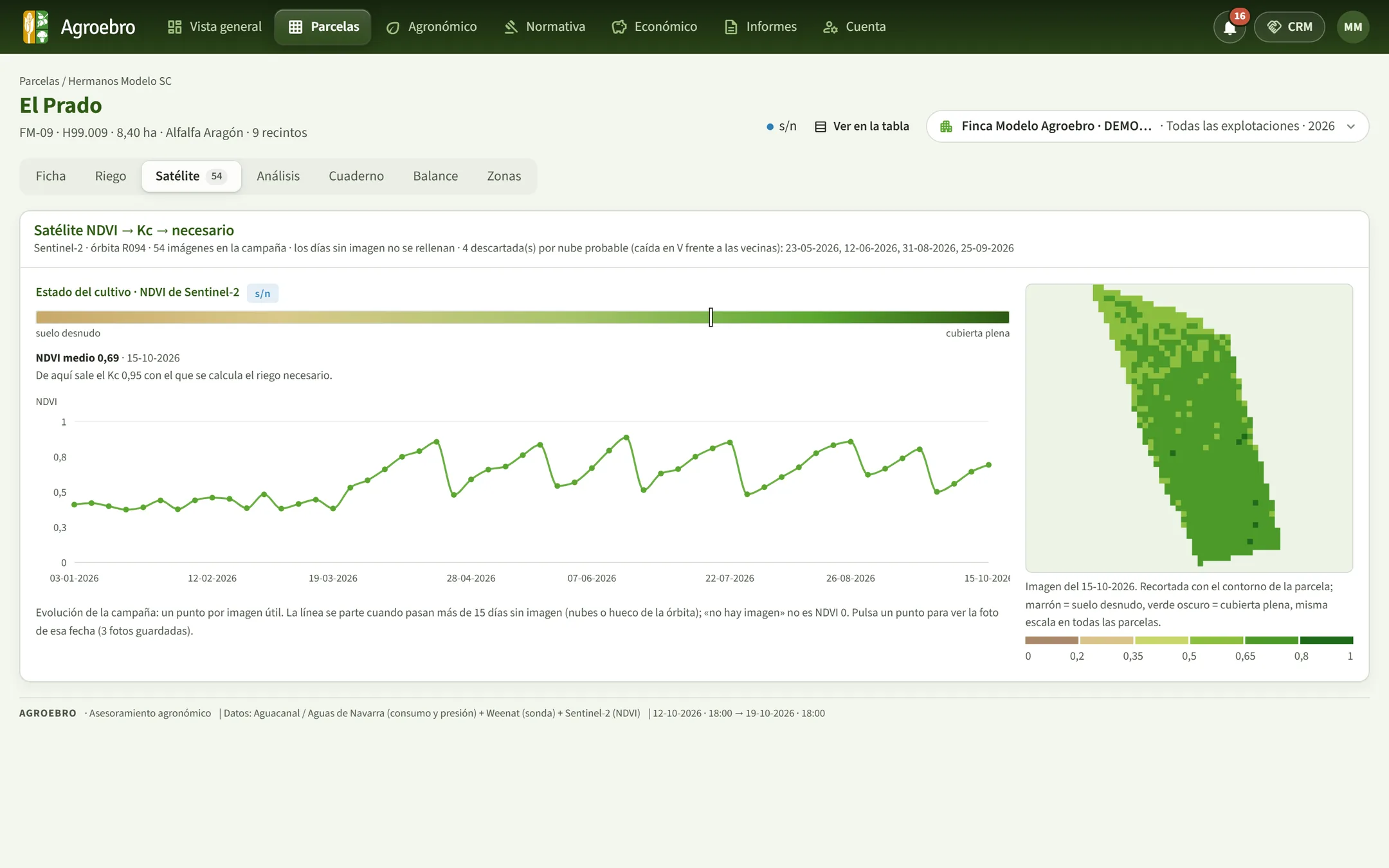Open notifications bell with 16 badge
The image size is (1389, 868).
click(x=1230, y=27)
